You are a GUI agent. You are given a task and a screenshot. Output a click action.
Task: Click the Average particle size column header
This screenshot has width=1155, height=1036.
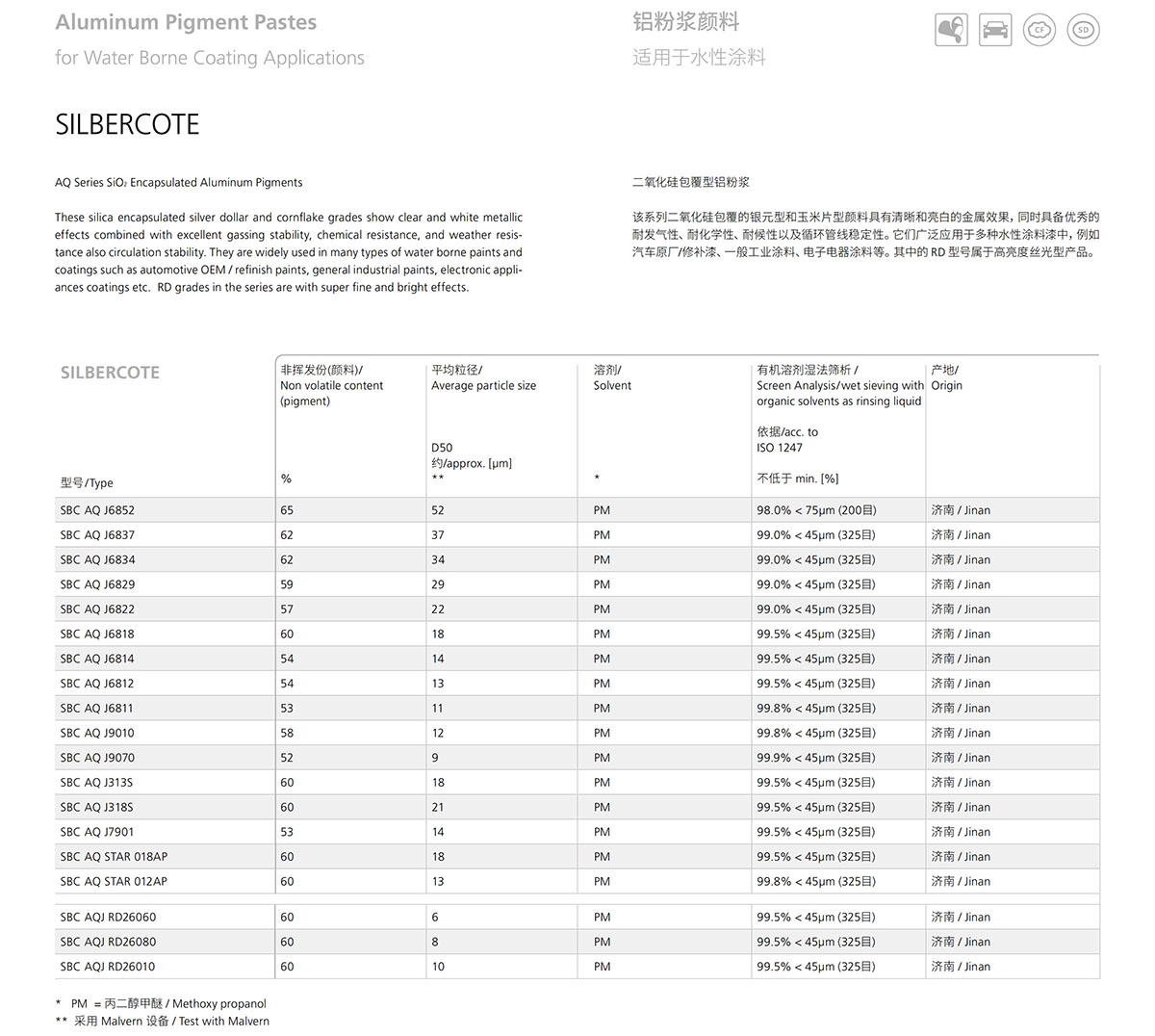(x=483, y=385)
